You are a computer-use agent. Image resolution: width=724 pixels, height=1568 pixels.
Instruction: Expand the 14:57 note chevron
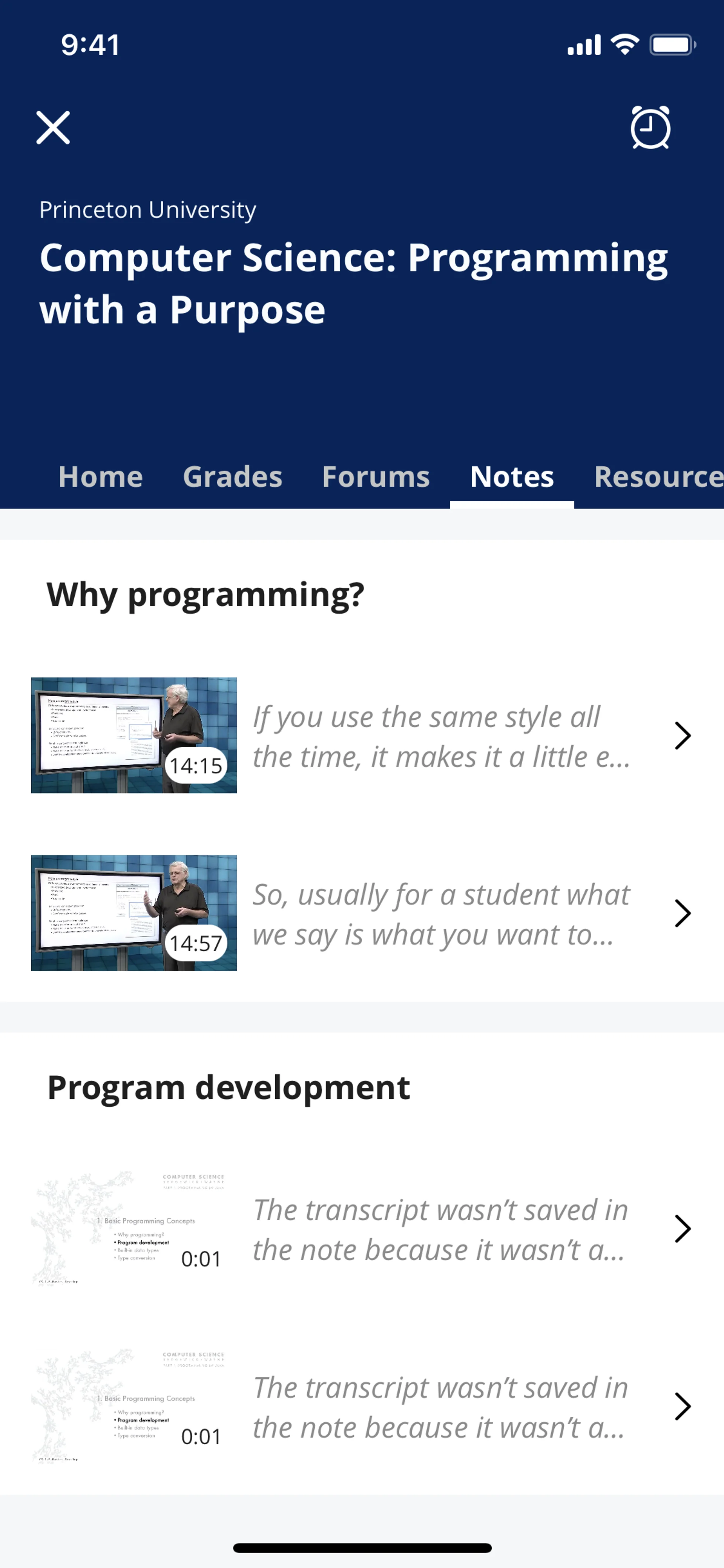[683, 913]
